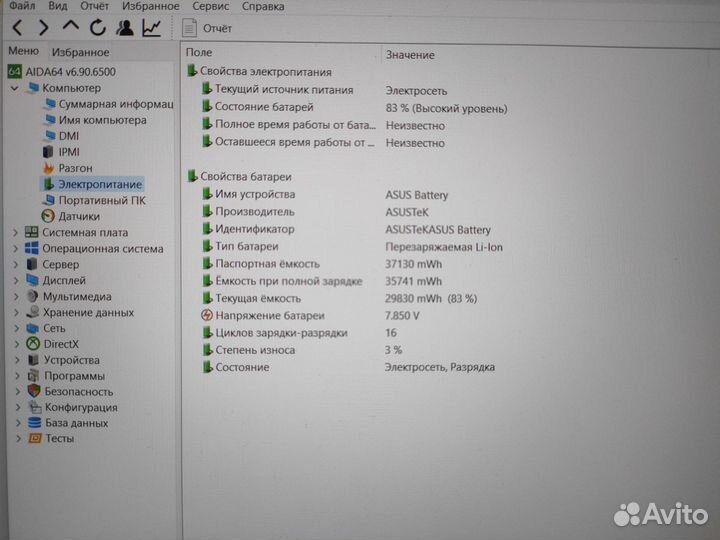The image size is (720, 540).
Task: Click the value 37130 mWh
Action: (413, 264)
